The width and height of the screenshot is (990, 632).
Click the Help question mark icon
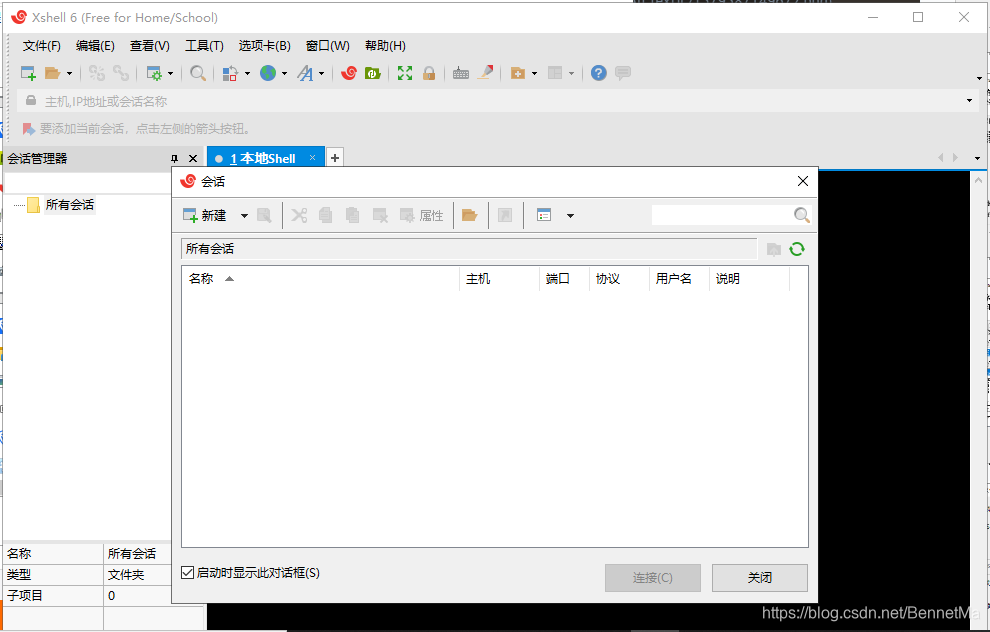point(597,73)
